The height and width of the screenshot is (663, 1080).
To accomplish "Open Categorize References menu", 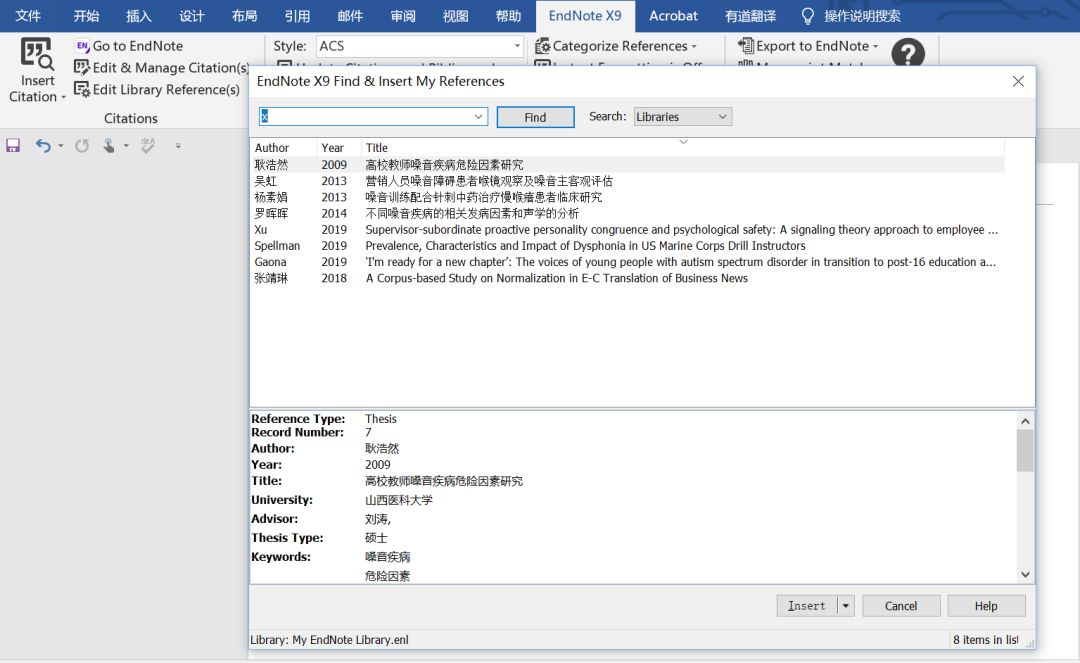I will [616, 46].
